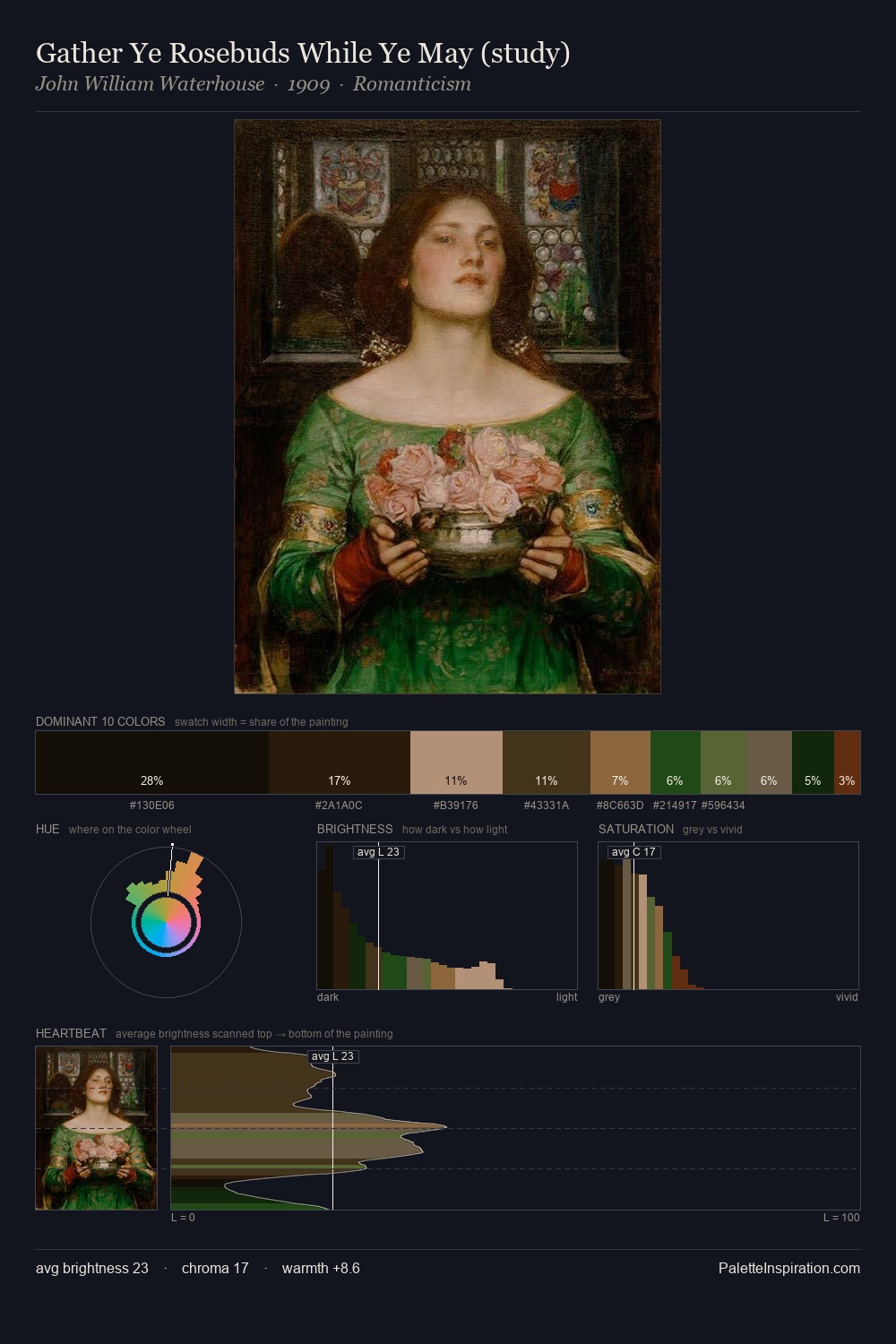Click the heartbeat brightness curve chart
This screenshot has width=896, height=1344.
(515, 1128)
